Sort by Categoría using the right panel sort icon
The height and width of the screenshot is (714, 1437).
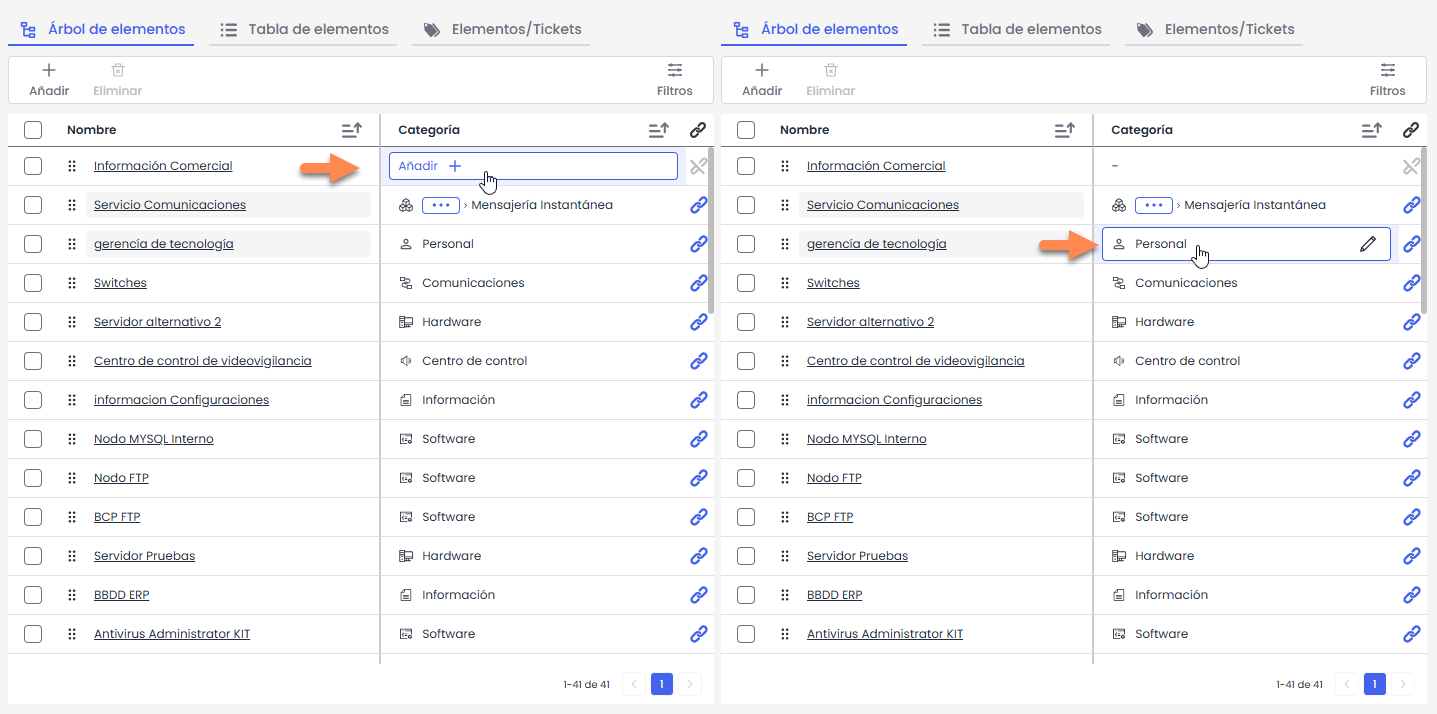pos(1371,130)
